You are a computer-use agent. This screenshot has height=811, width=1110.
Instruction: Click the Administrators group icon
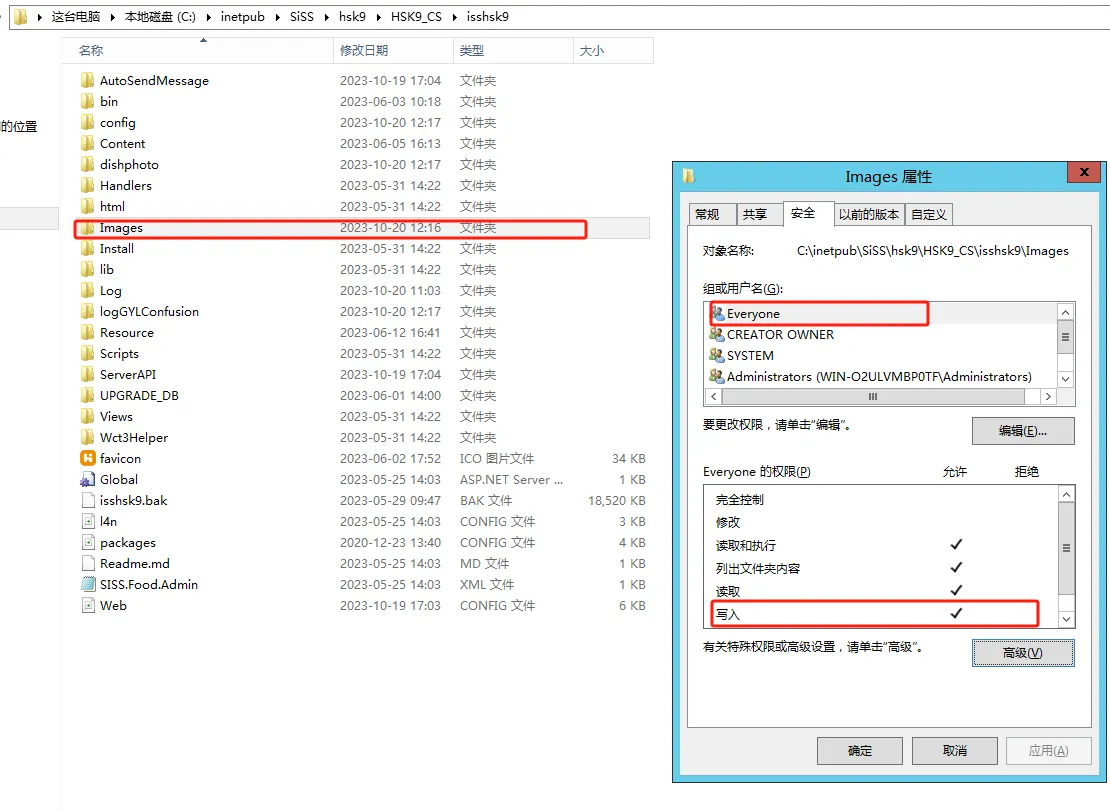click(x=716, y=376)
